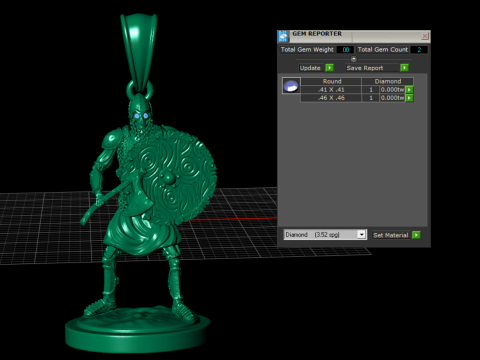Click the blue gem eyes on the helmet
The width and height of the screenshot is (480, 360).
click(x=141, y=116)
